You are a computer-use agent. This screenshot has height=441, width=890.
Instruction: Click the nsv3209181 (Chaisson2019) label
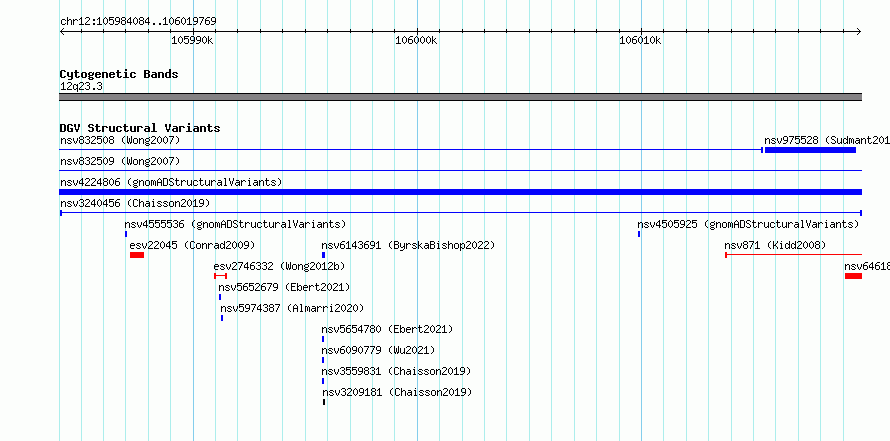(397, 392)
